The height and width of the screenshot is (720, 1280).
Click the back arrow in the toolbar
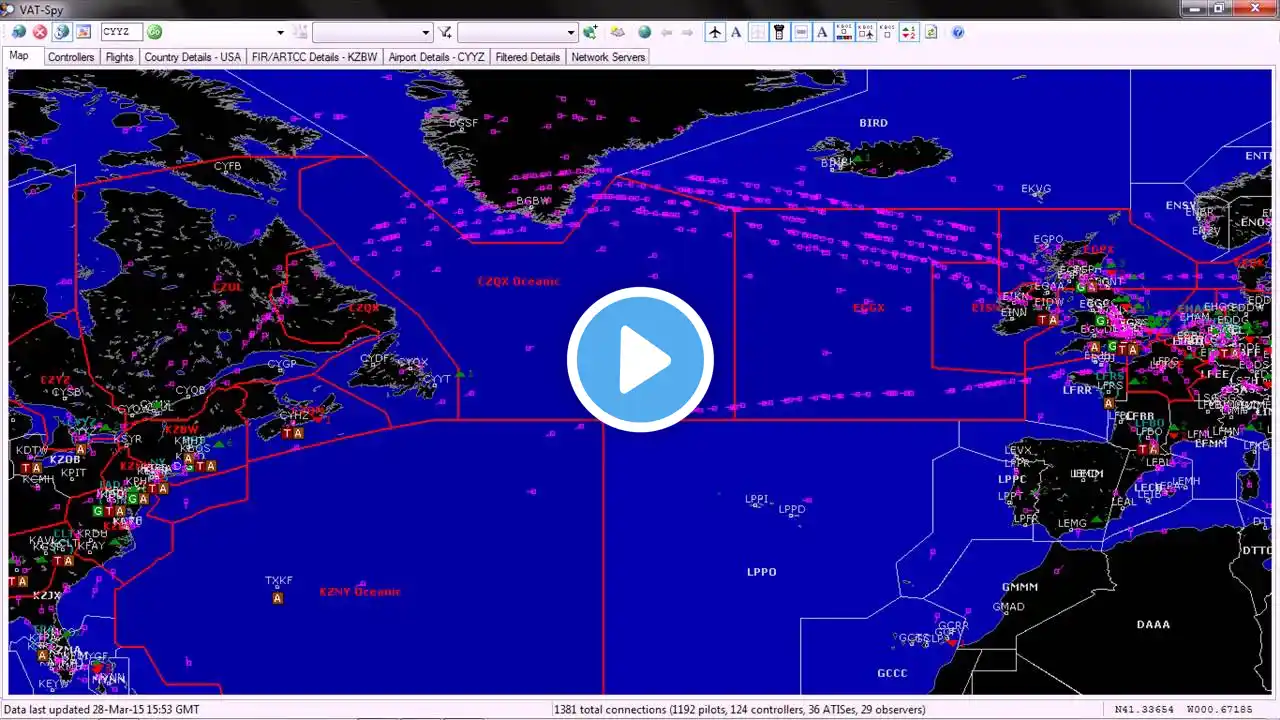tap(667, 32)
